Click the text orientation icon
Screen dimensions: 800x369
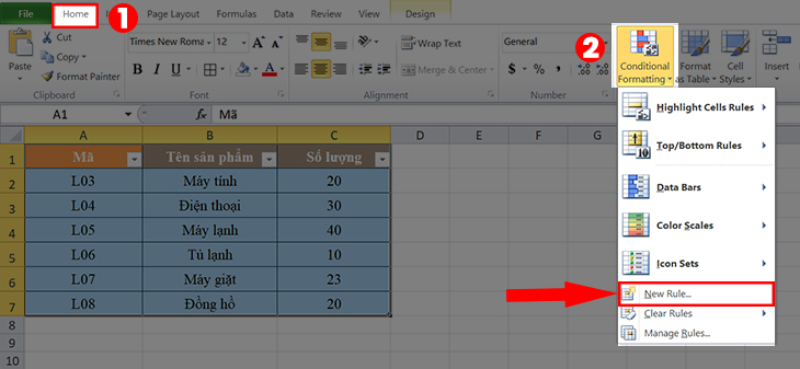[364, 42]
